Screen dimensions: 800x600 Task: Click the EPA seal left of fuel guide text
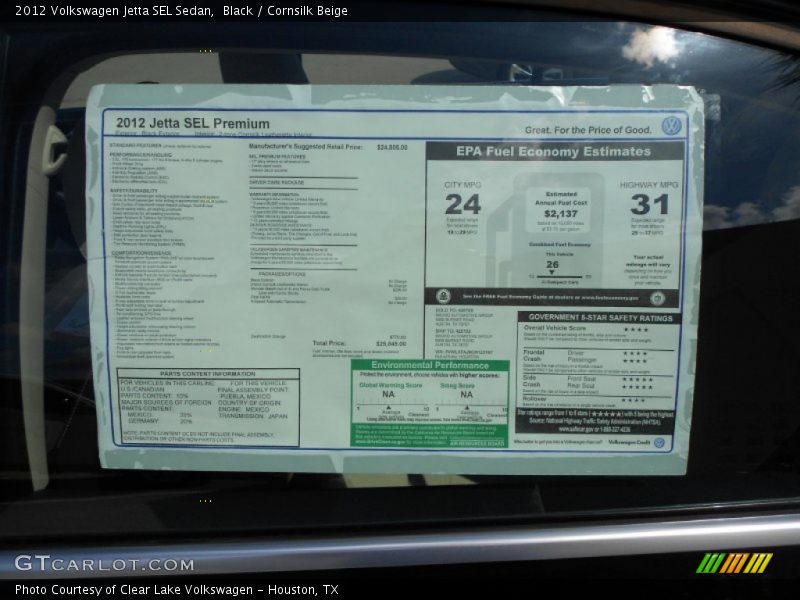coord(443,297)
